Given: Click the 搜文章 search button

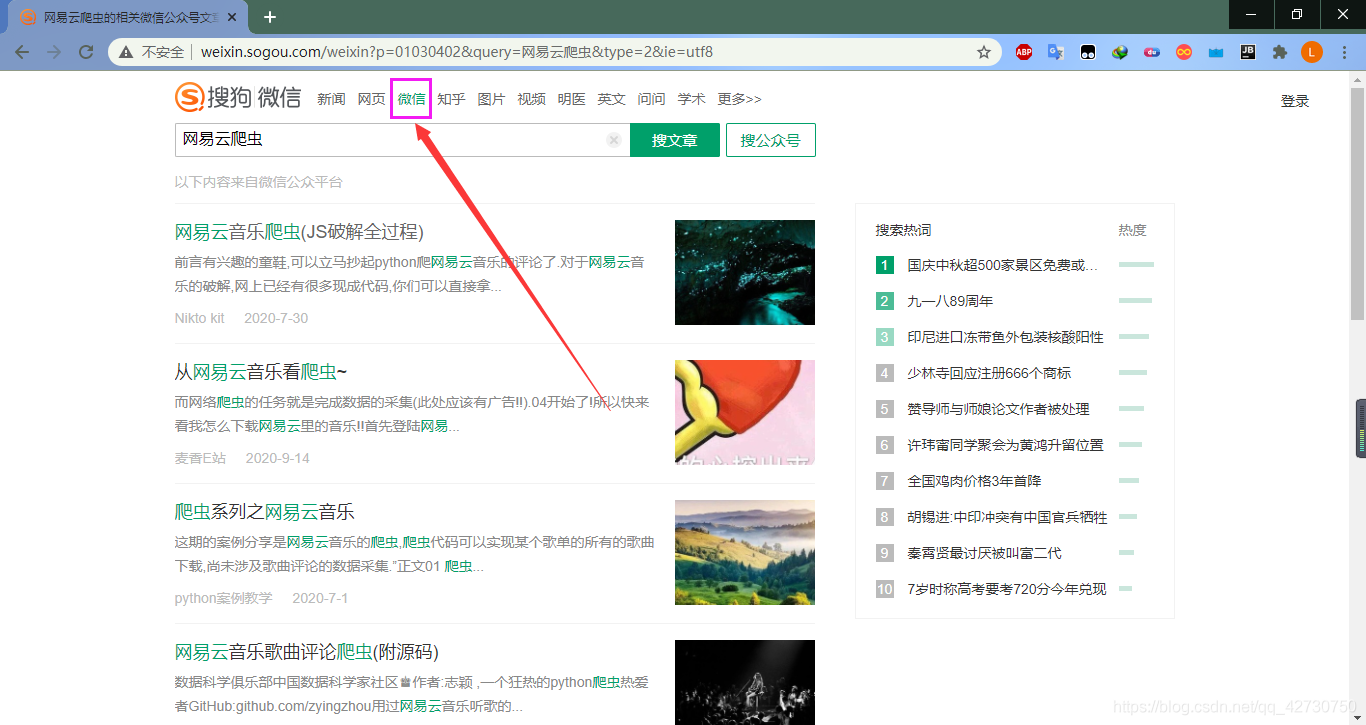Looking at the screenshot, I should [x=675, y=140].
